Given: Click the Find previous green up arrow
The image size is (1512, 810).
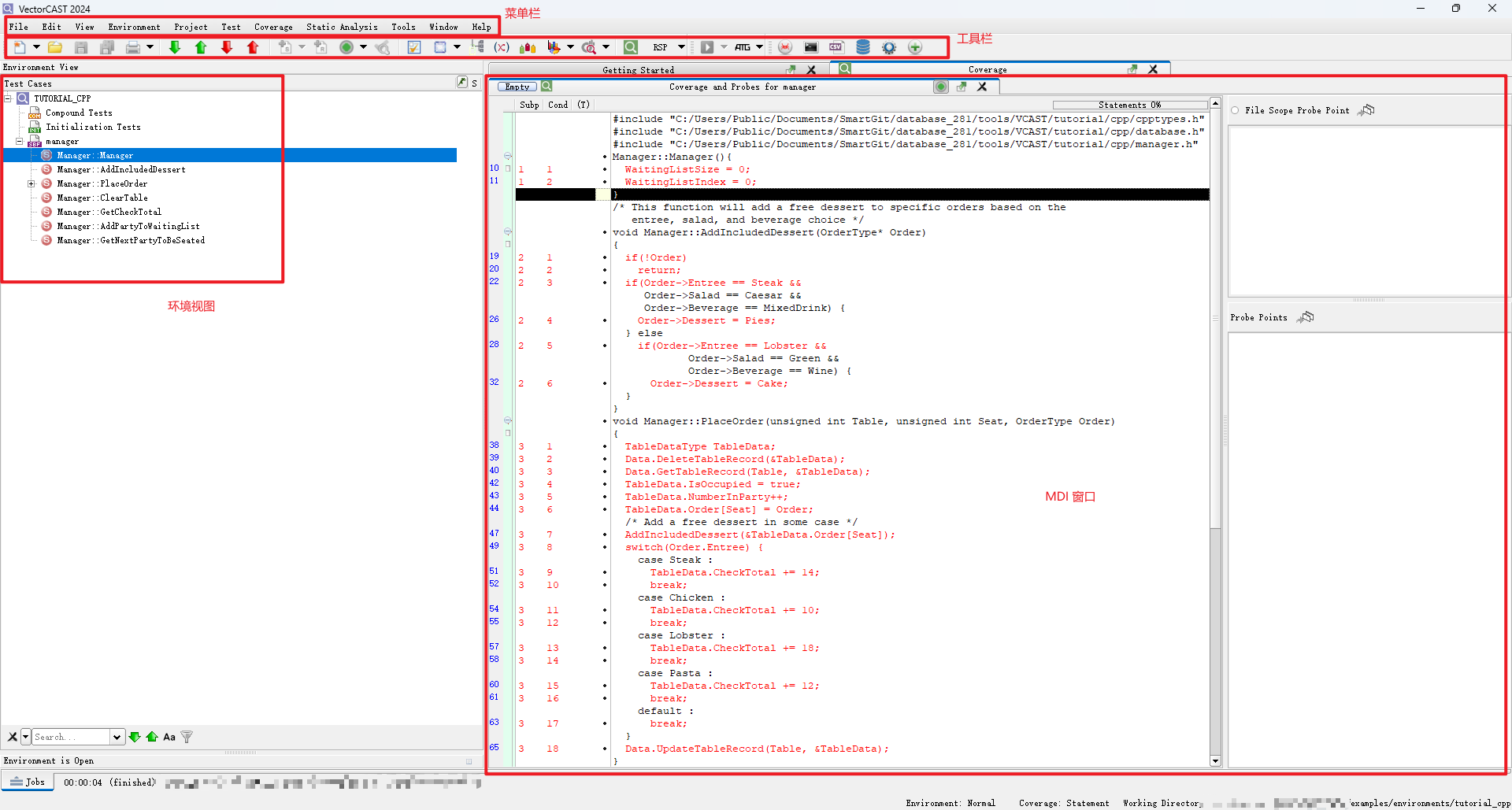Looking at the screenshot, I should [152, 737].
